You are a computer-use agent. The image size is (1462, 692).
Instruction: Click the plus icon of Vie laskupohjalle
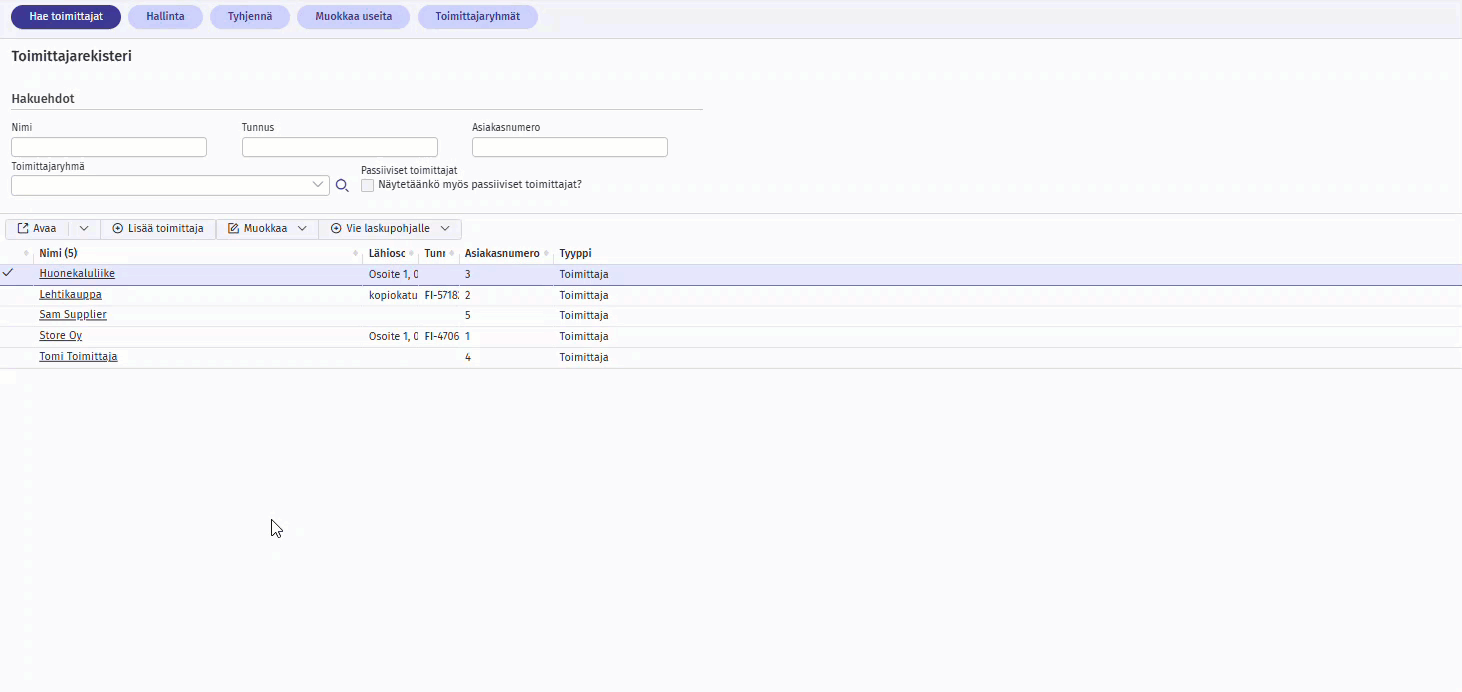(x=336, y=229)
